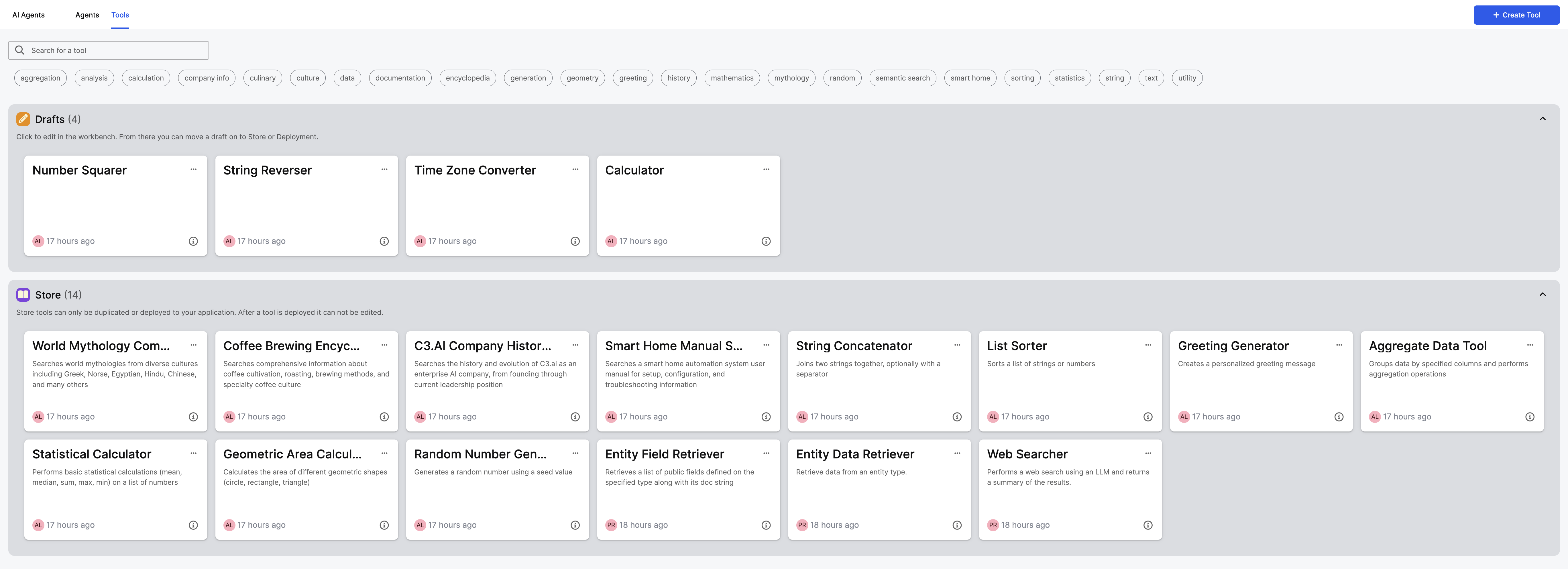The image size is (1568, 569).
Task: Show info for Entity Field Retriever tool
Action: (766, 525)
